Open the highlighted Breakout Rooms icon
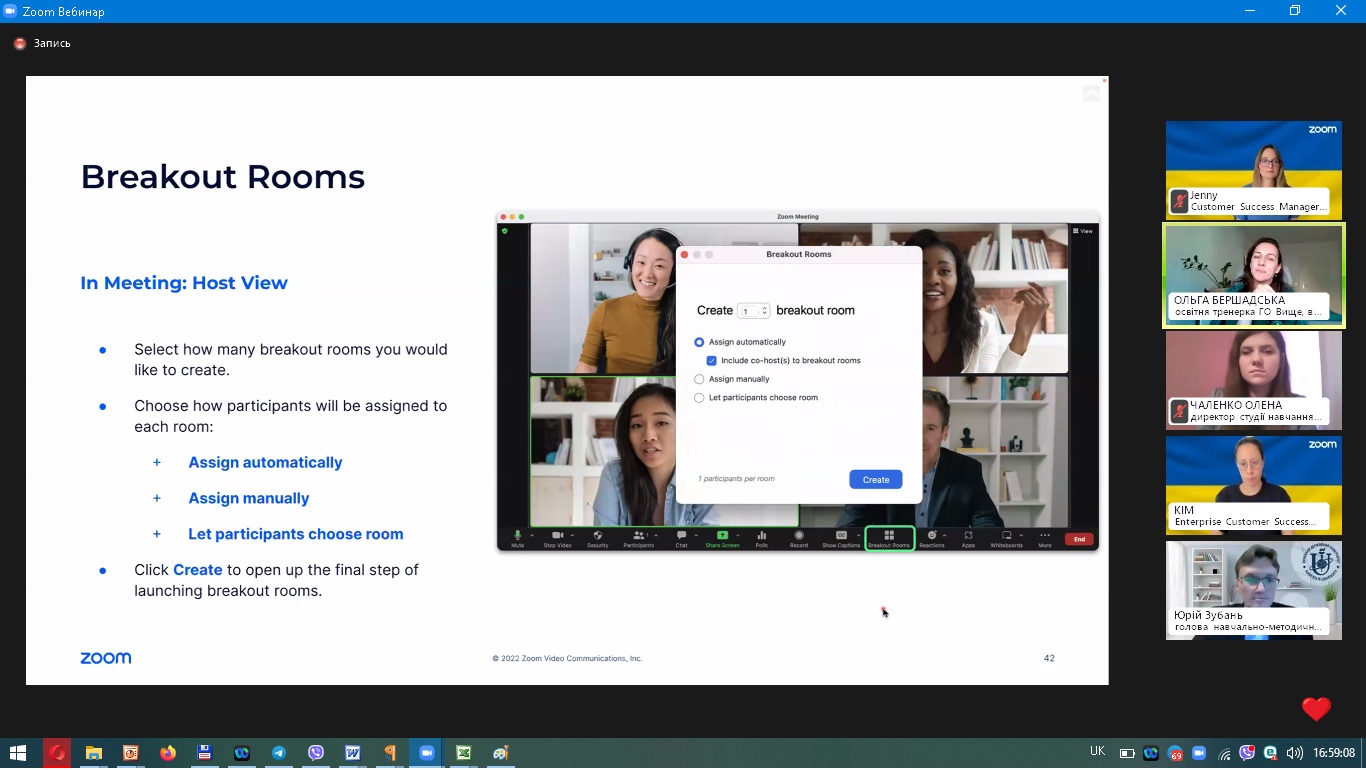1366x770 pixels. [x=889, y=536]
